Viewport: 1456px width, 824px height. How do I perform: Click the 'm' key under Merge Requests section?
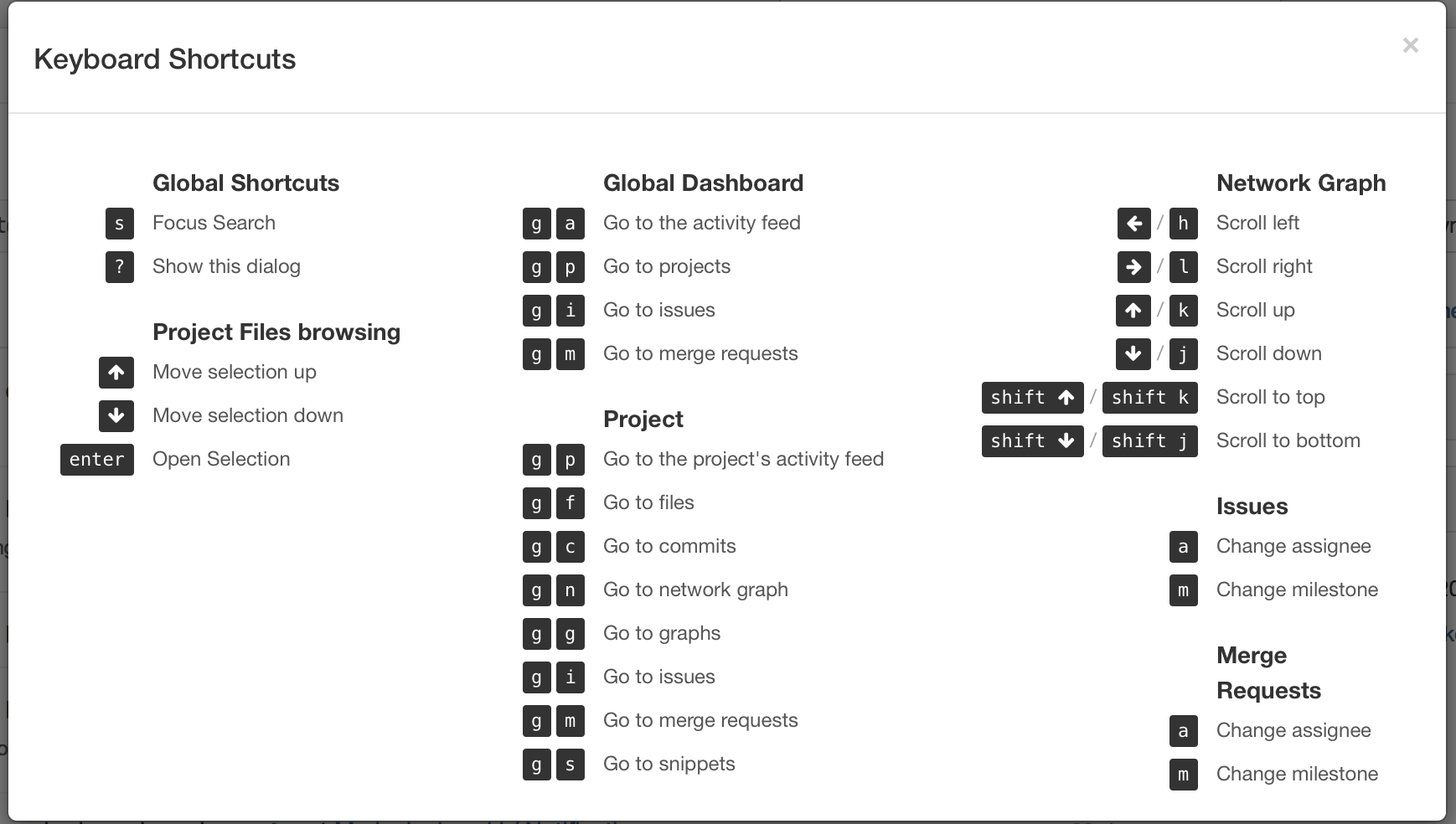1183,775
